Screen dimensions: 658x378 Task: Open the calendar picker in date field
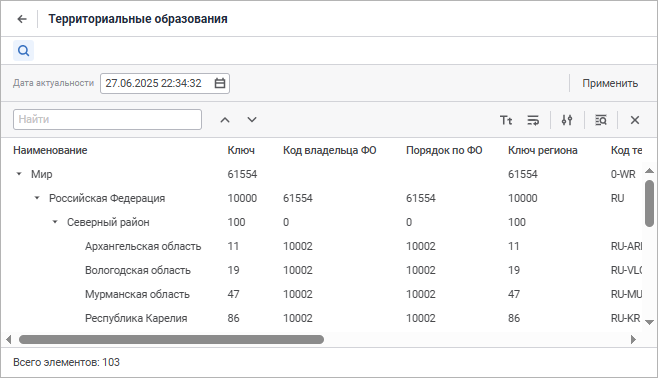(x=220, y=83)
